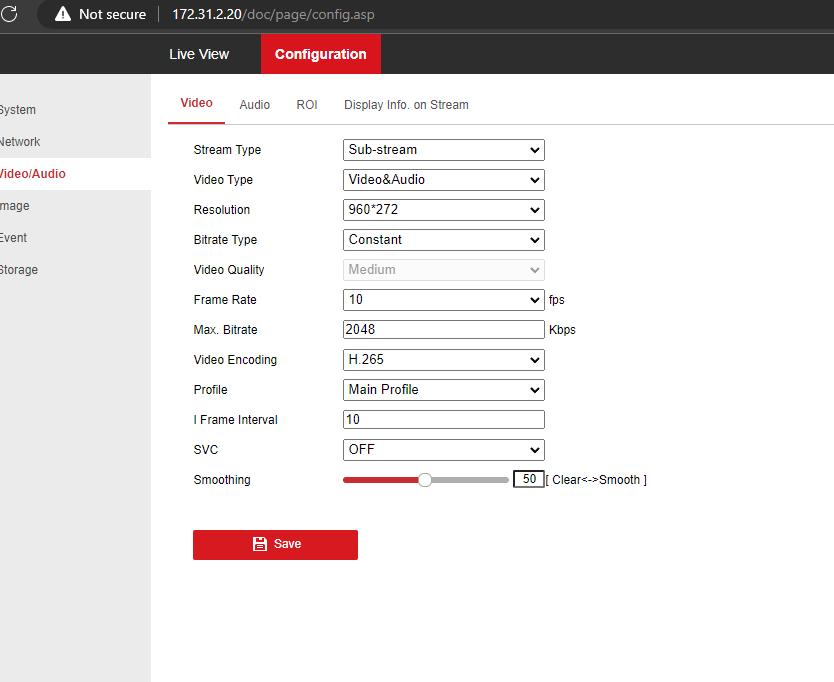Open the Display Info. on Stream tab

click(x=406, y=104)
